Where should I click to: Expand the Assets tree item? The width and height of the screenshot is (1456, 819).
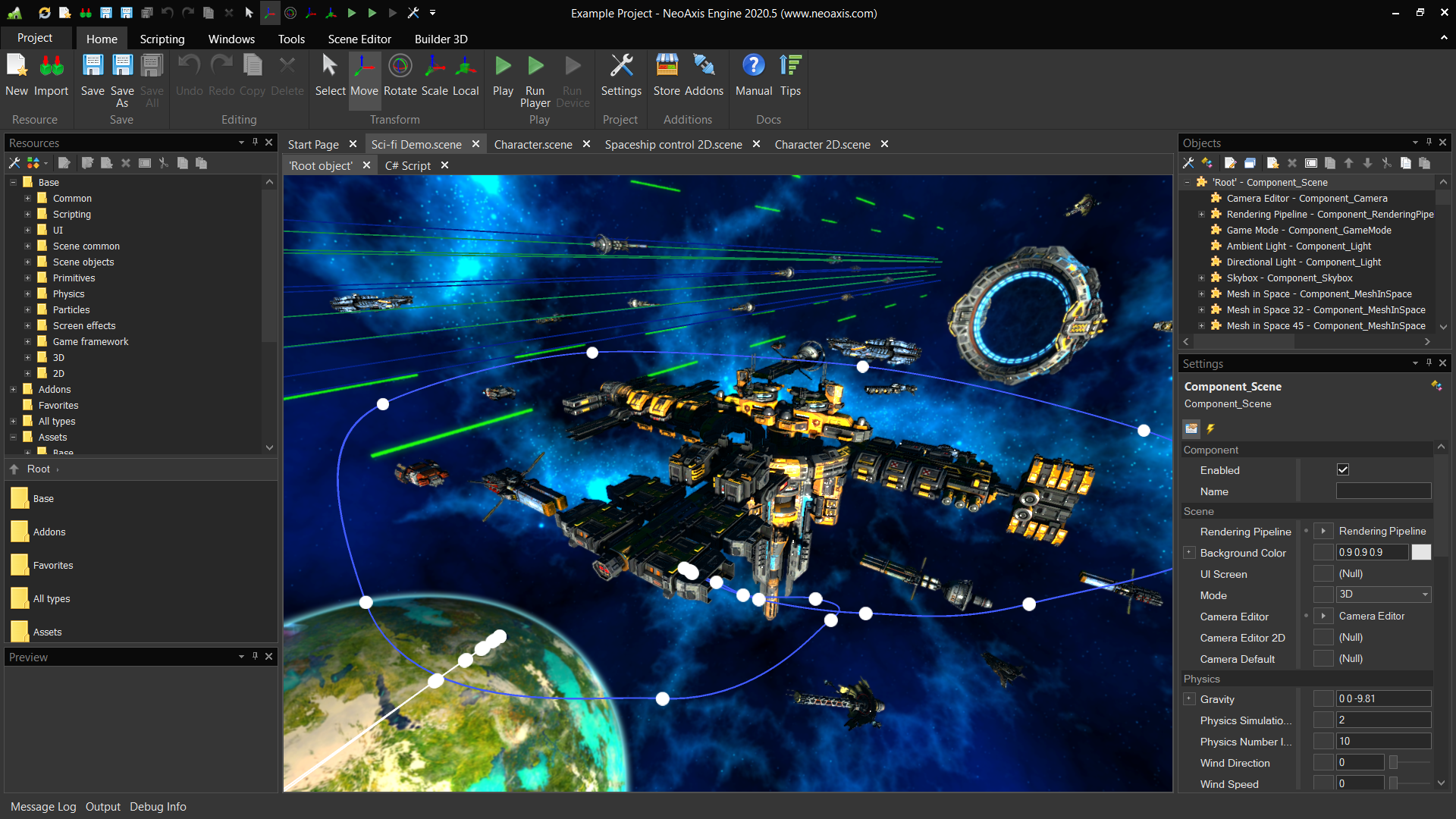click(x=13, y=437)
